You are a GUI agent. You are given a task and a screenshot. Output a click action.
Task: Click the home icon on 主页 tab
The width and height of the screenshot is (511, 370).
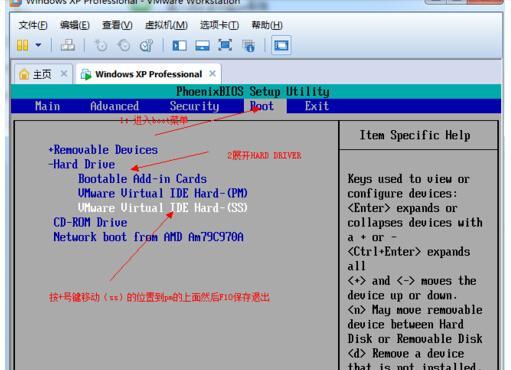point(24,74)
